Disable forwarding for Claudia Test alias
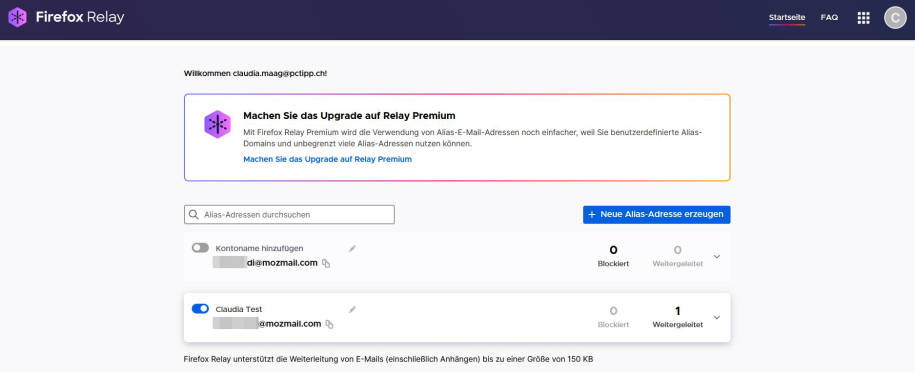Image resolution: width=915 pixels, height=372 pixels. tap(200, 309)
